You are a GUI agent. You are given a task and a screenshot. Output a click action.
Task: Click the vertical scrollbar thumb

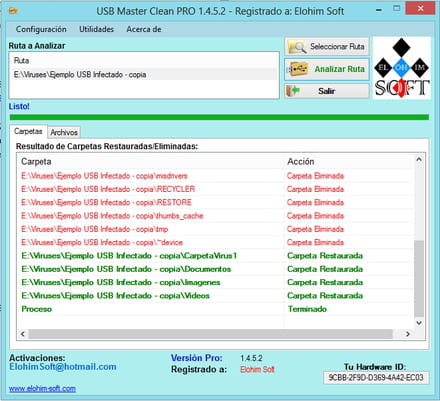tap(419, 279)
